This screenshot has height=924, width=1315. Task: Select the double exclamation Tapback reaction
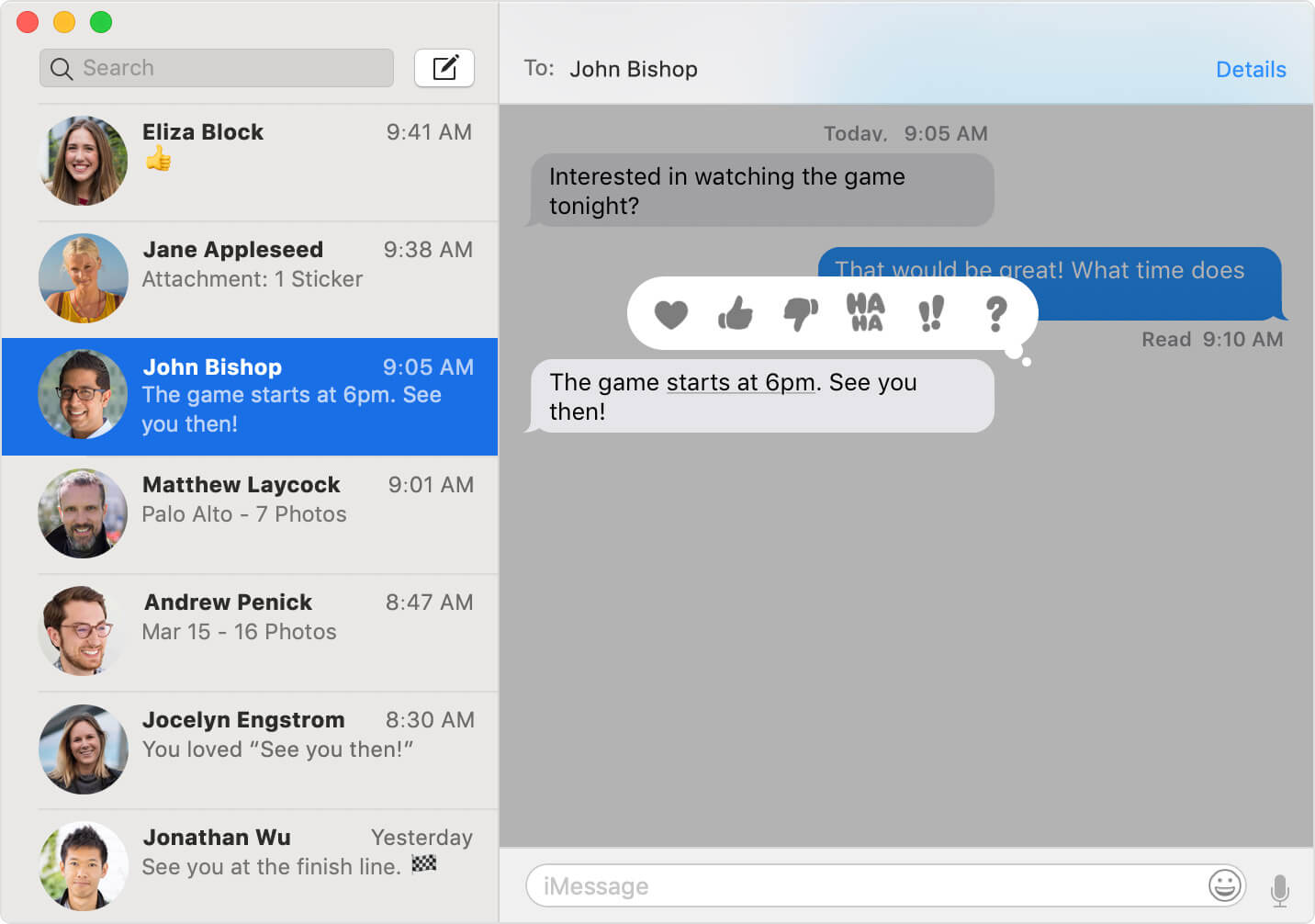(930, 314)
